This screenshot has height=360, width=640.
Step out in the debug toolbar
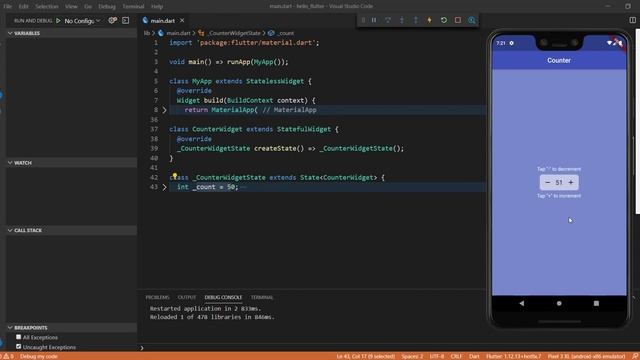tap(416, 20)
